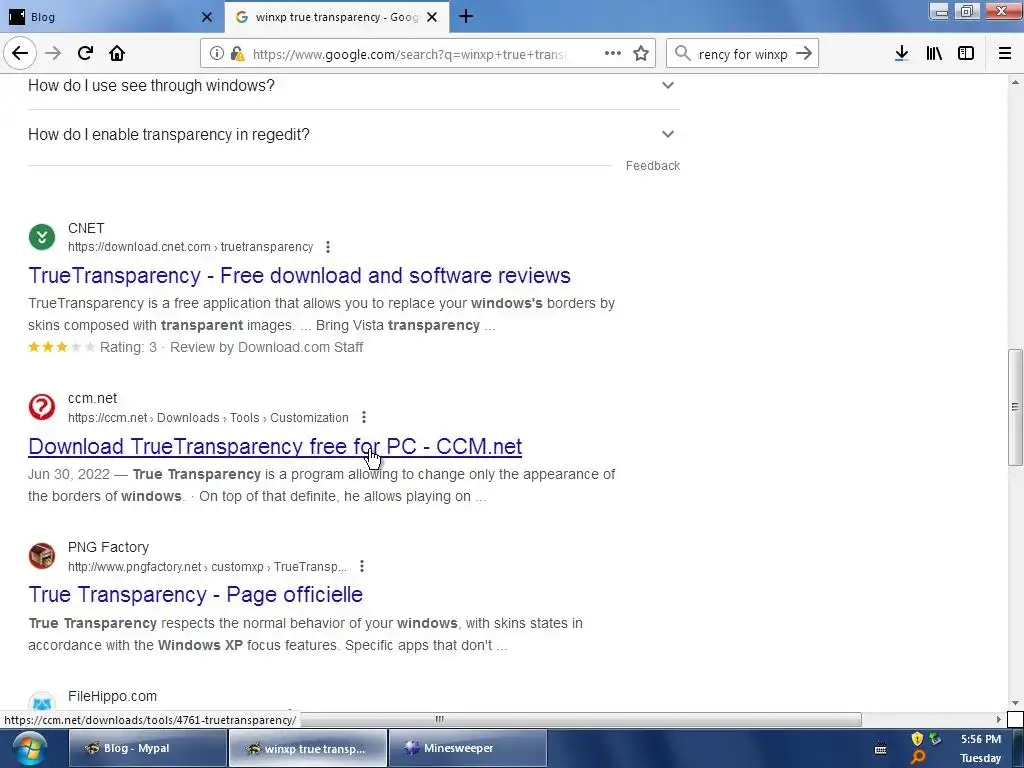Click the winxp true transp taskbar item
This screenshot has width=1024, height=768.
308,748
